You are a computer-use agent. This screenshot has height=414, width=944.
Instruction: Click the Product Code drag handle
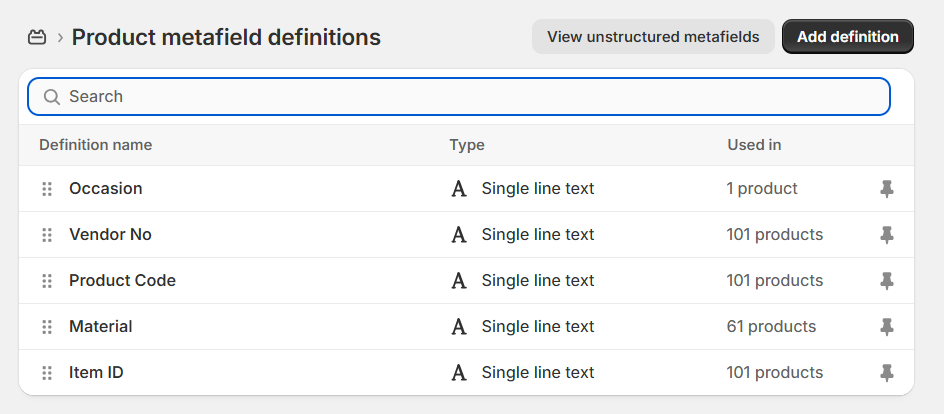coord(47,281)
